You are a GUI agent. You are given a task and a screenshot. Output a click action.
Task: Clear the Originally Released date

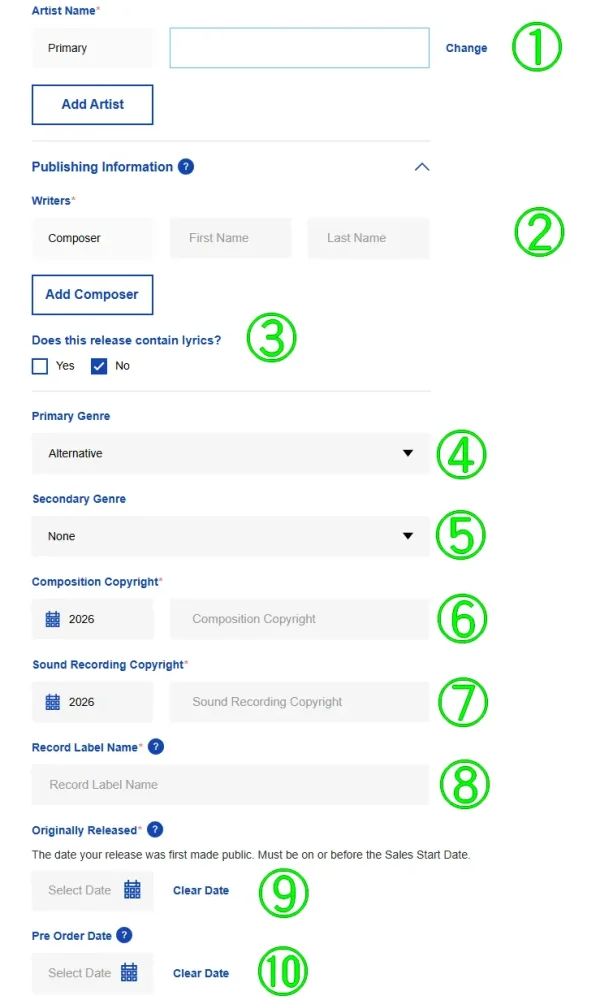[201, 891]
